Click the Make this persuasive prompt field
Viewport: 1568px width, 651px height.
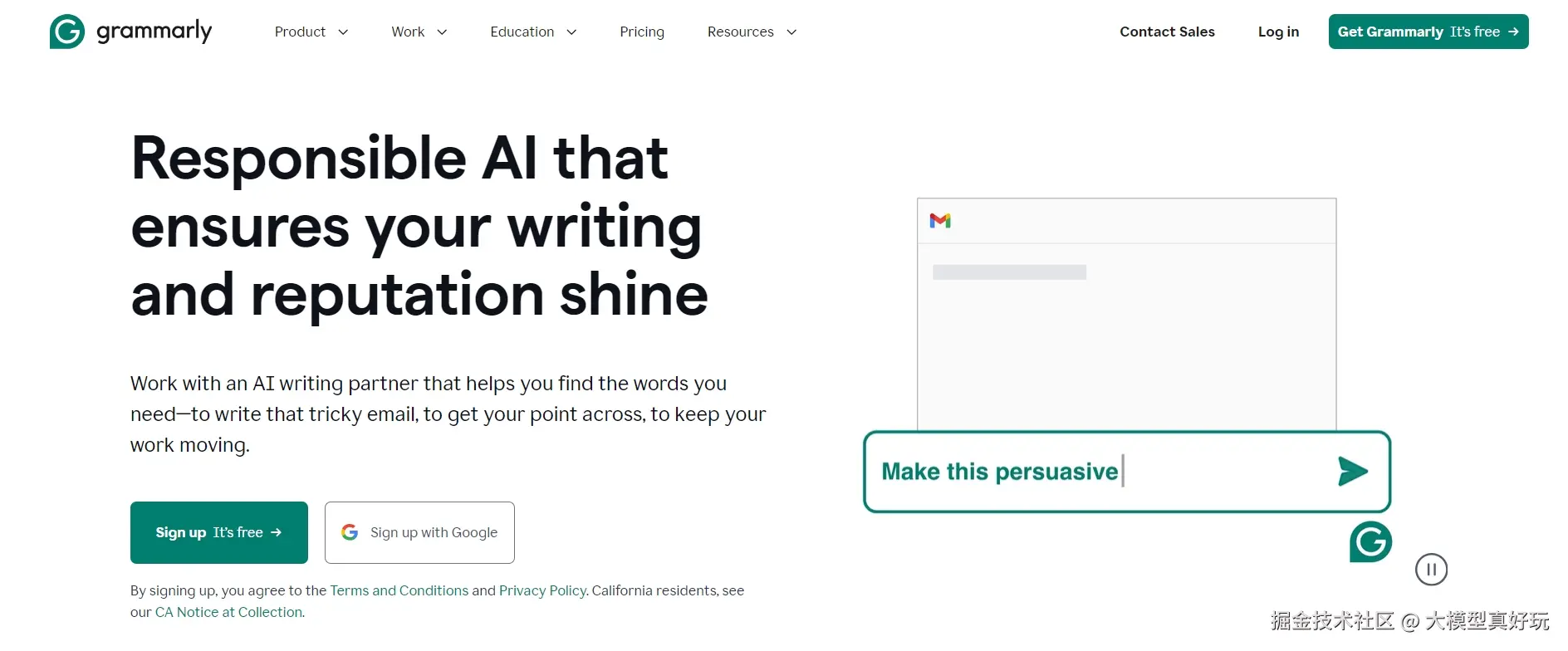click(x=1127, y=472)
